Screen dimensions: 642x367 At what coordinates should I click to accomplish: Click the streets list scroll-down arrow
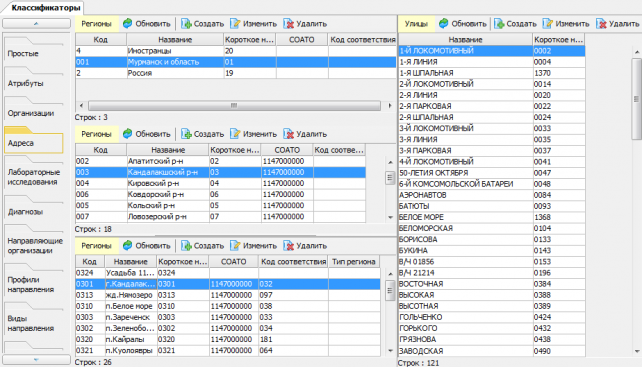tap(637, 351)
